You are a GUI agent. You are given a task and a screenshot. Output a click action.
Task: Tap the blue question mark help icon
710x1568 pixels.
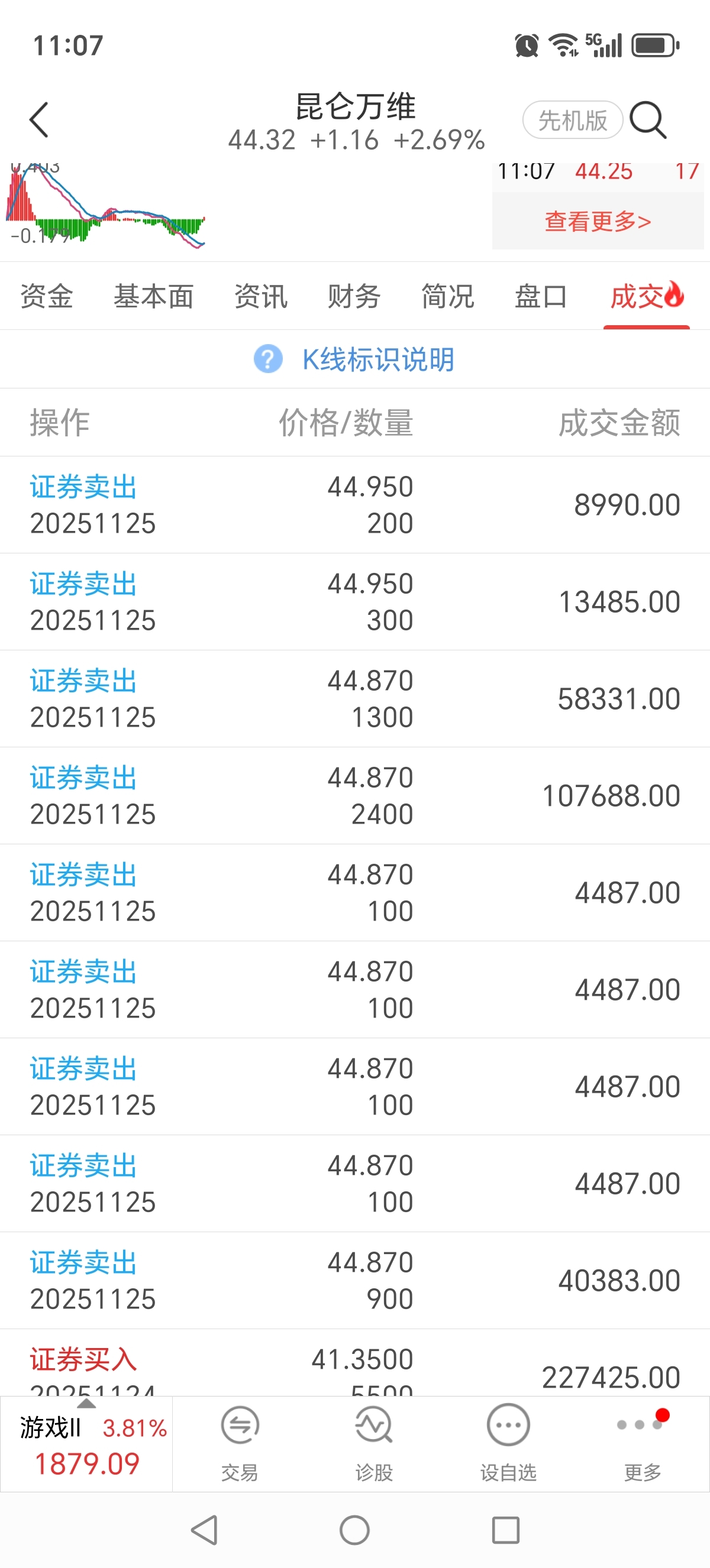coord(268,359)
